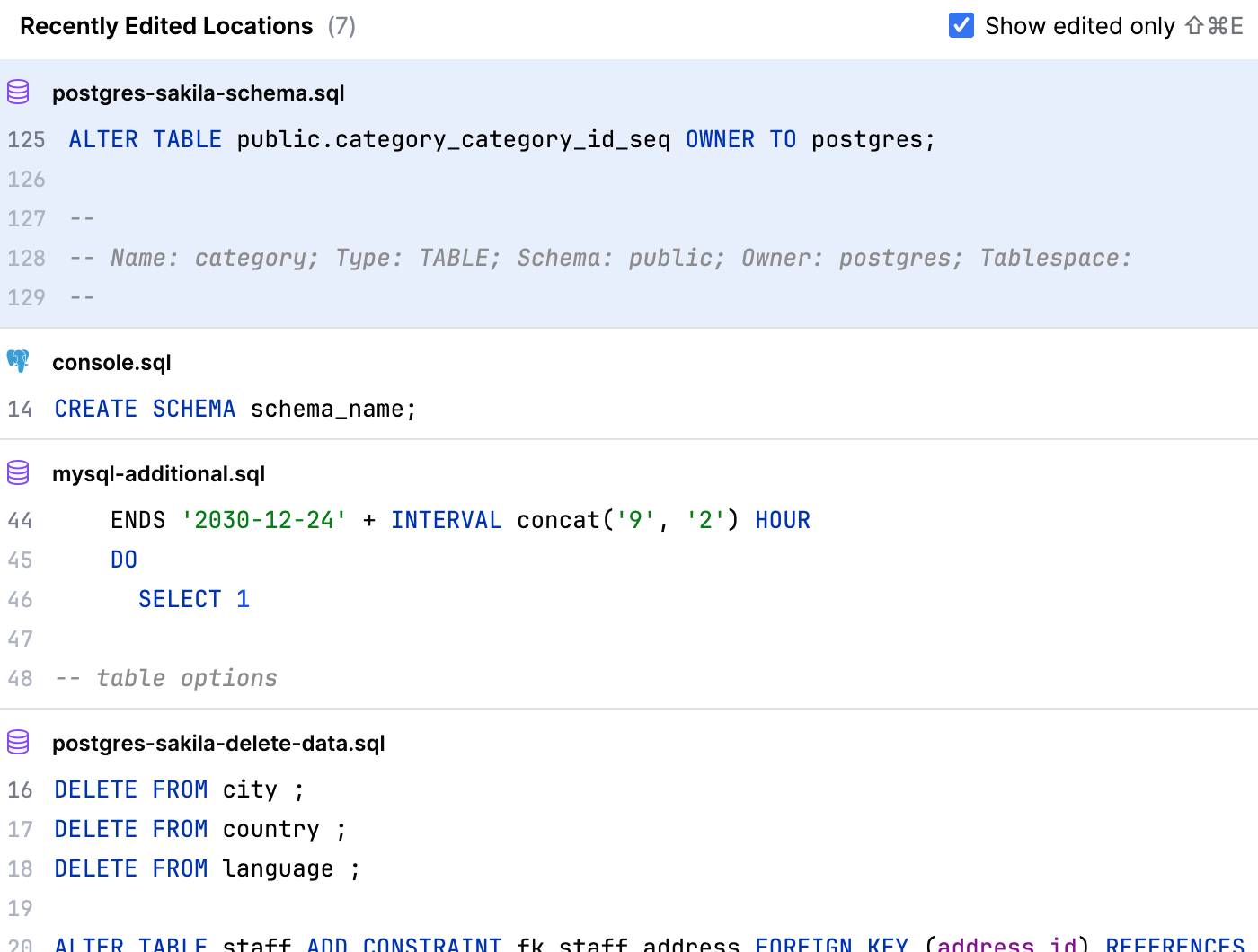1258x952 pixels.
Task: Open the postgres-sakila-schema.sql file entry
Action: click(x=199, y=93)
